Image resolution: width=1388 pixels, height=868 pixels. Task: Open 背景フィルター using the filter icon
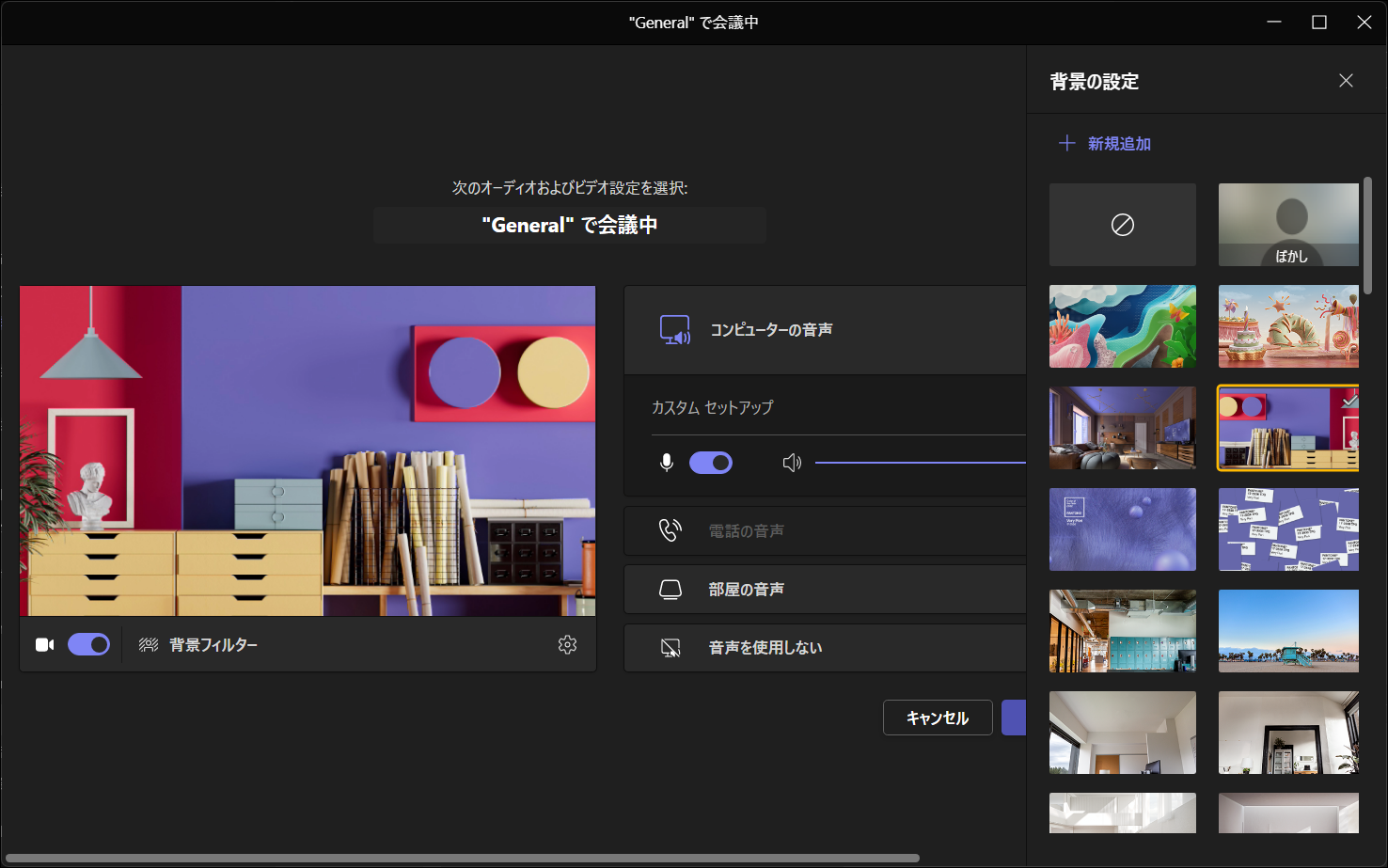149,644
